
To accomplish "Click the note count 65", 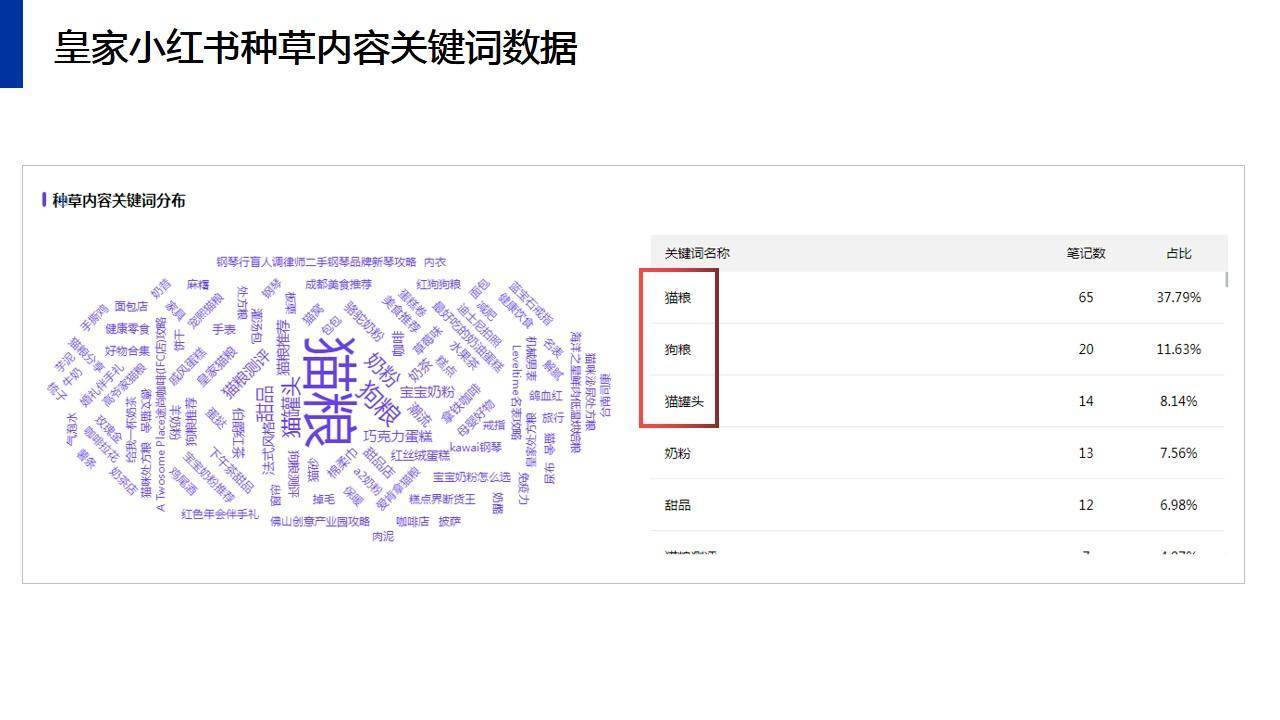I will point(1086,298).
